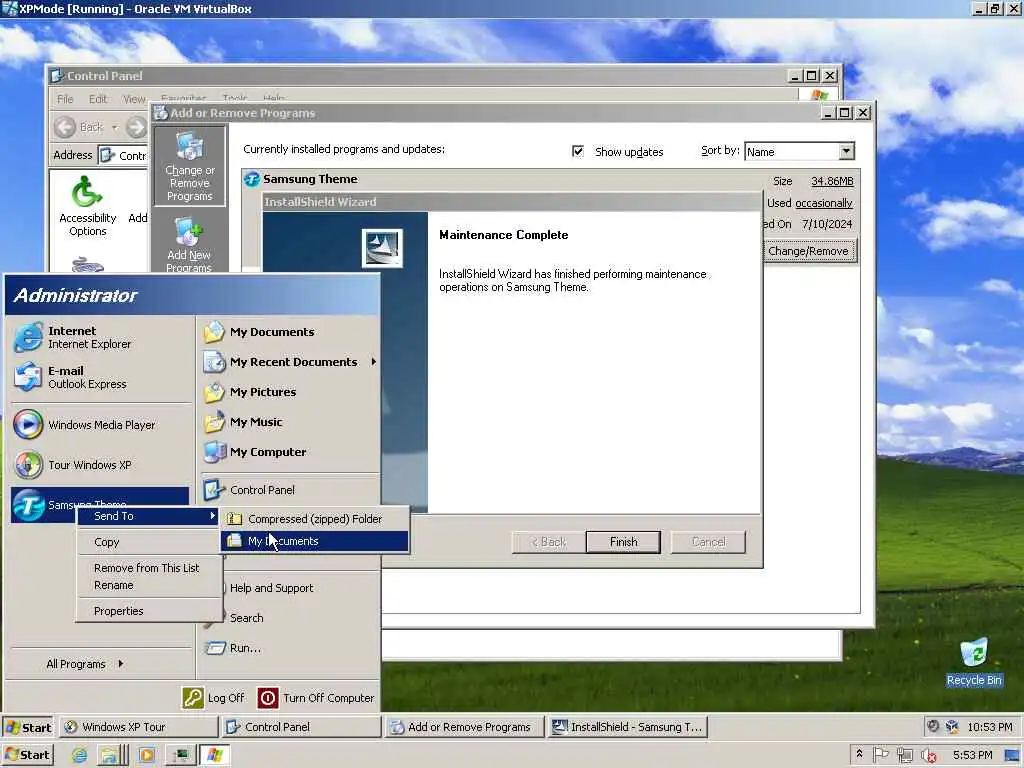Send to Compressed (zipped) Folder
This screenshot has width=1024, height=768.
[x=315, y=519]
